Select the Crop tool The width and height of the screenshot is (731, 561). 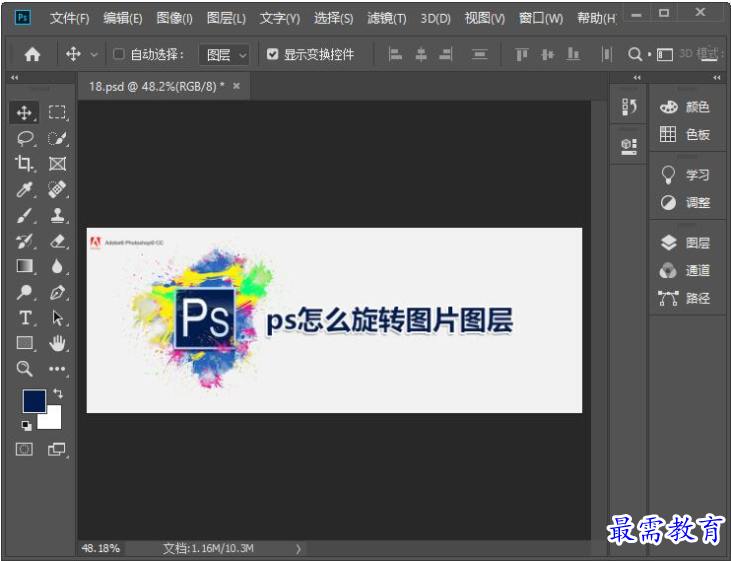pyautogui.click(x=24, y=164)
